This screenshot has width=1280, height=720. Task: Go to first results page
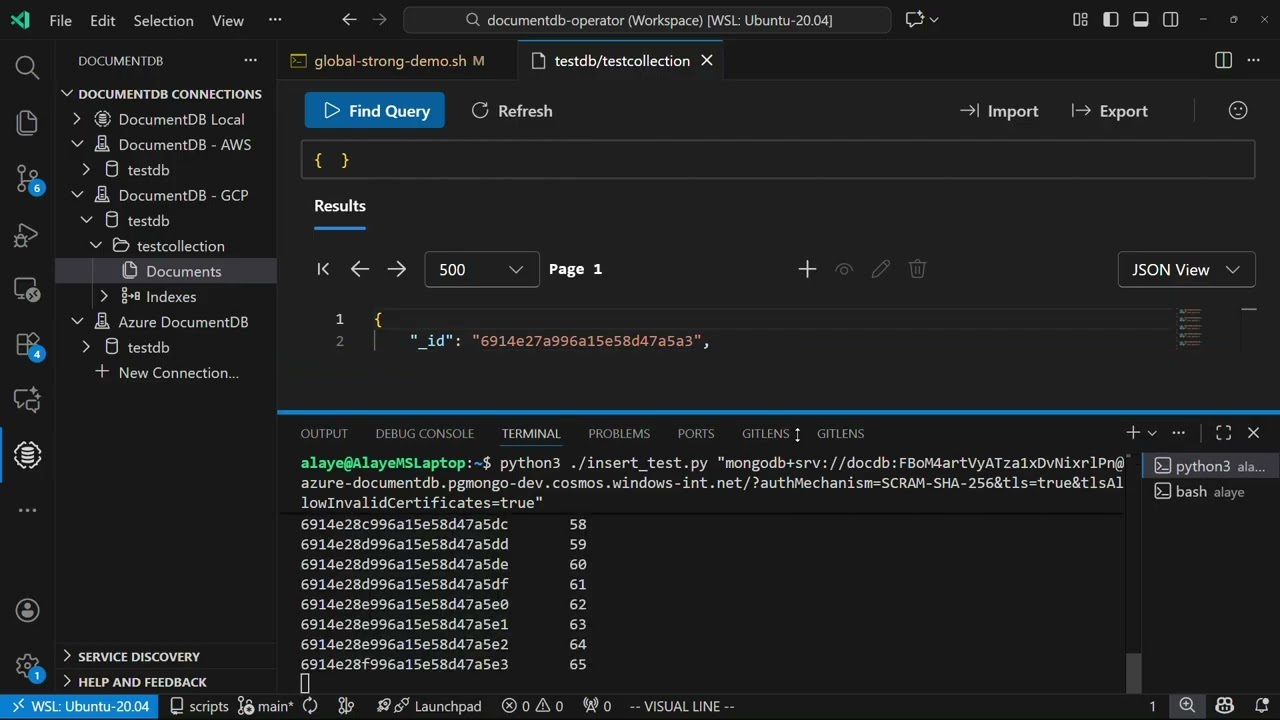point(323,269)
